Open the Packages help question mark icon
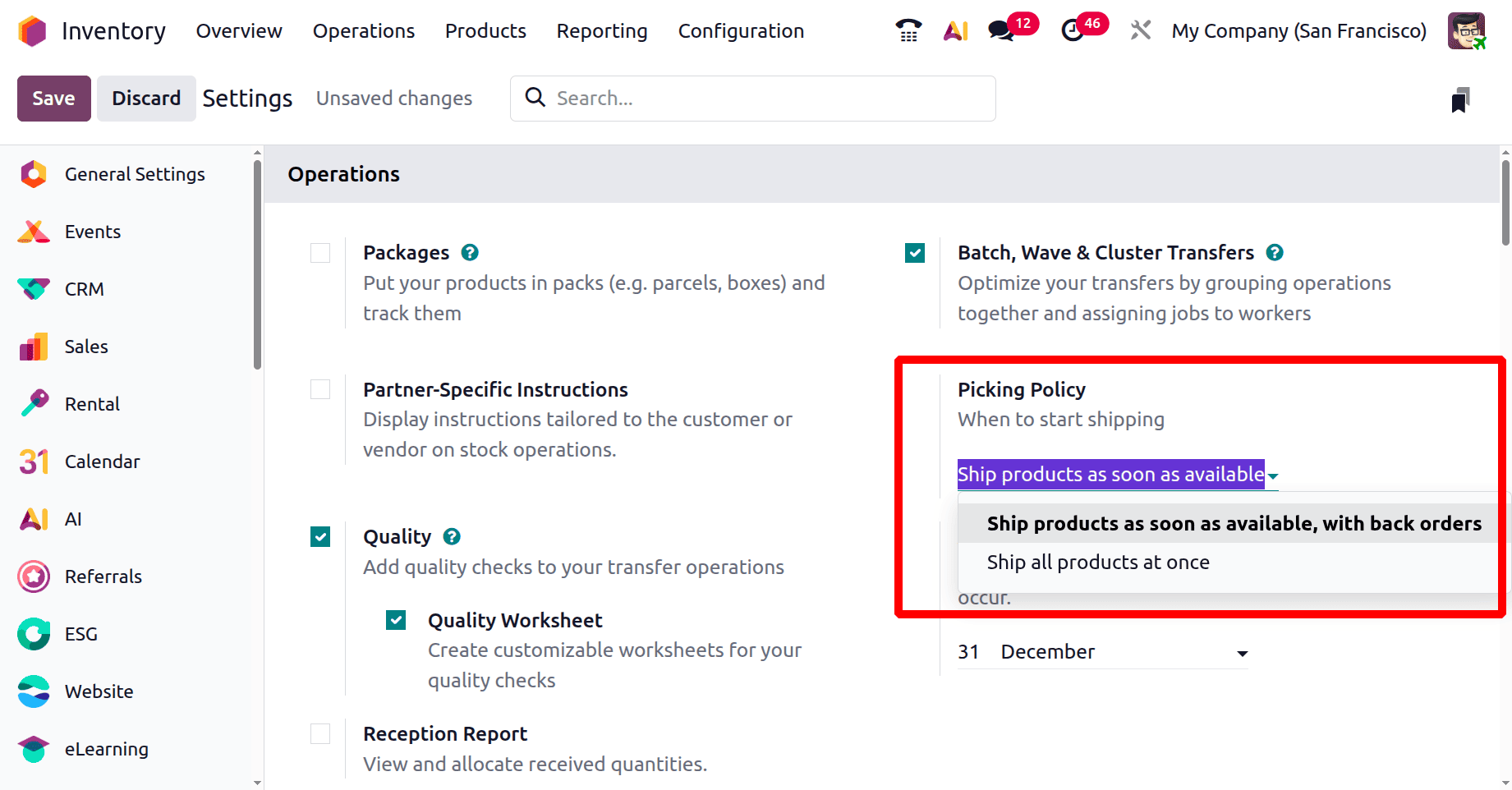1512x790 pixels. [x=470, y=253]
